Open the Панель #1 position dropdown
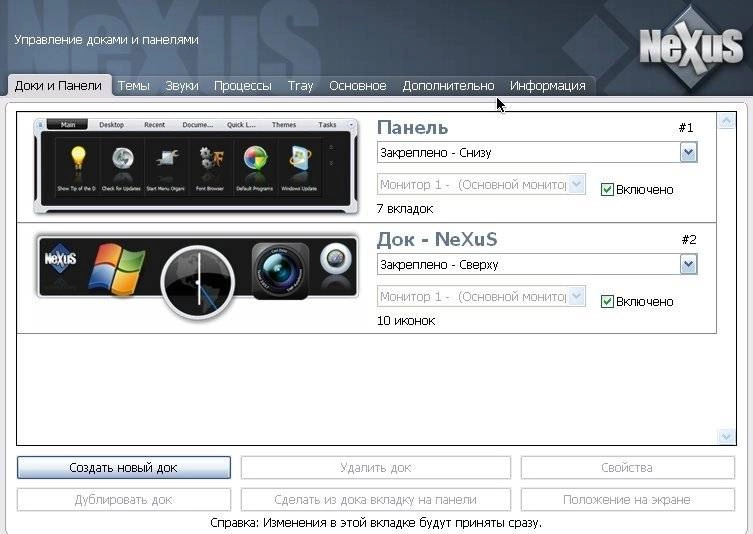 [x=537, y=153]
